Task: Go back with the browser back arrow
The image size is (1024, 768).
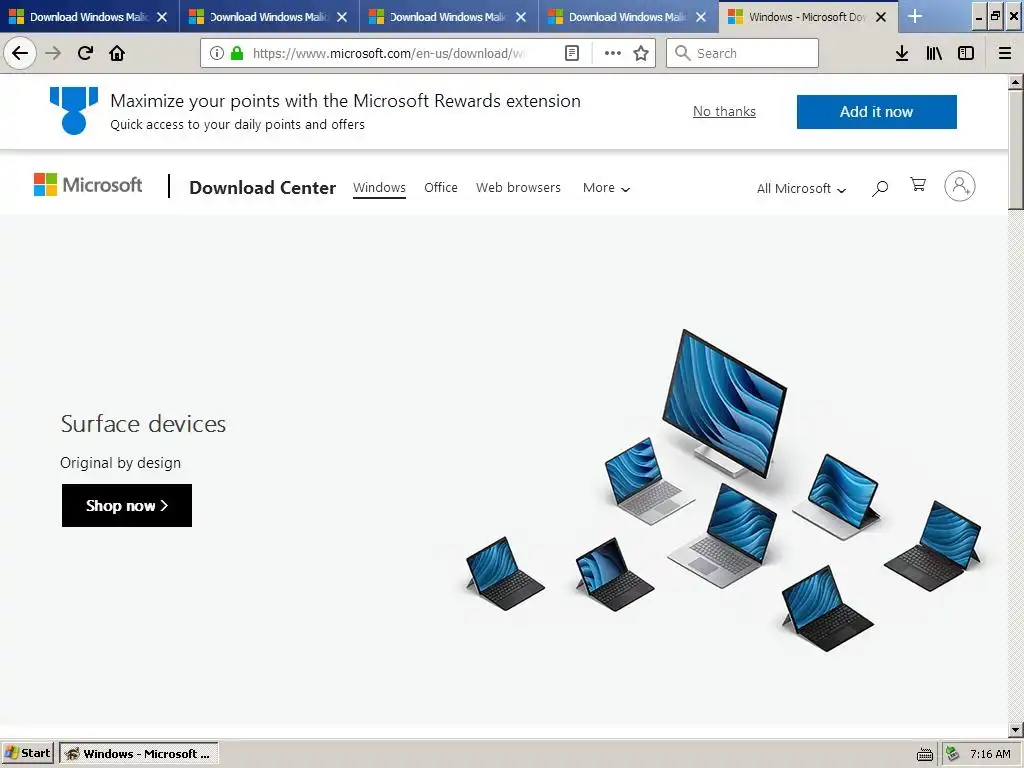Action: pyautogui.click(x=20, y=53)
